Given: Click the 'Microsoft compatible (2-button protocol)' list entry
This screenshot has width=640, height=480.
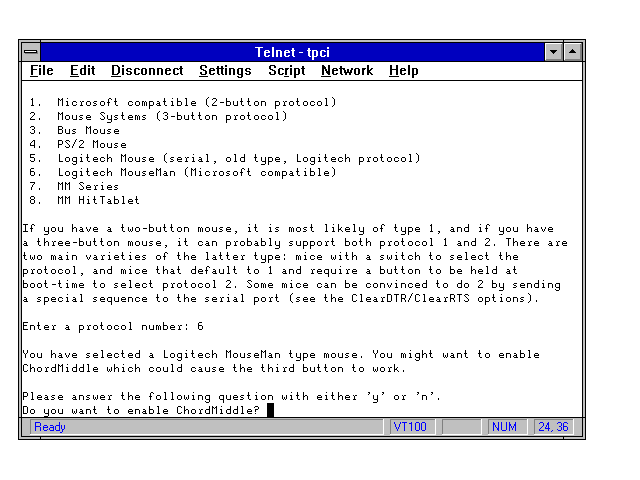Looking at the screenshot, I should [x=196, y=102].
